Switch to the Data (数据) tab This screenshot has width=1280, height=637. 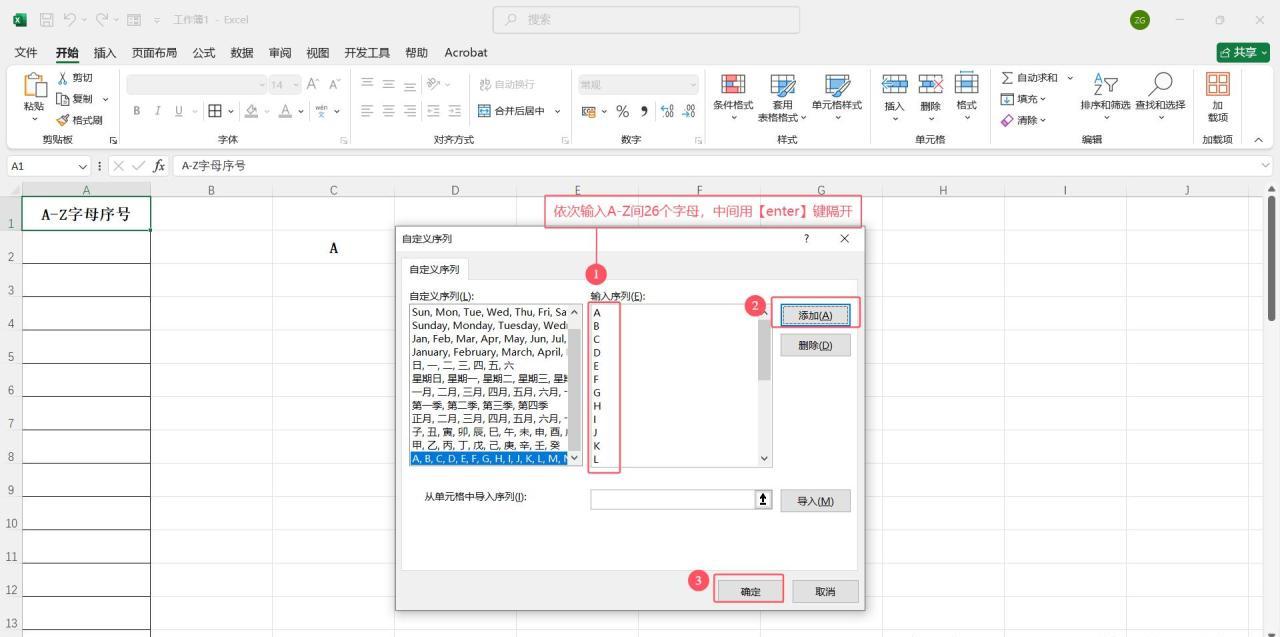242,53
